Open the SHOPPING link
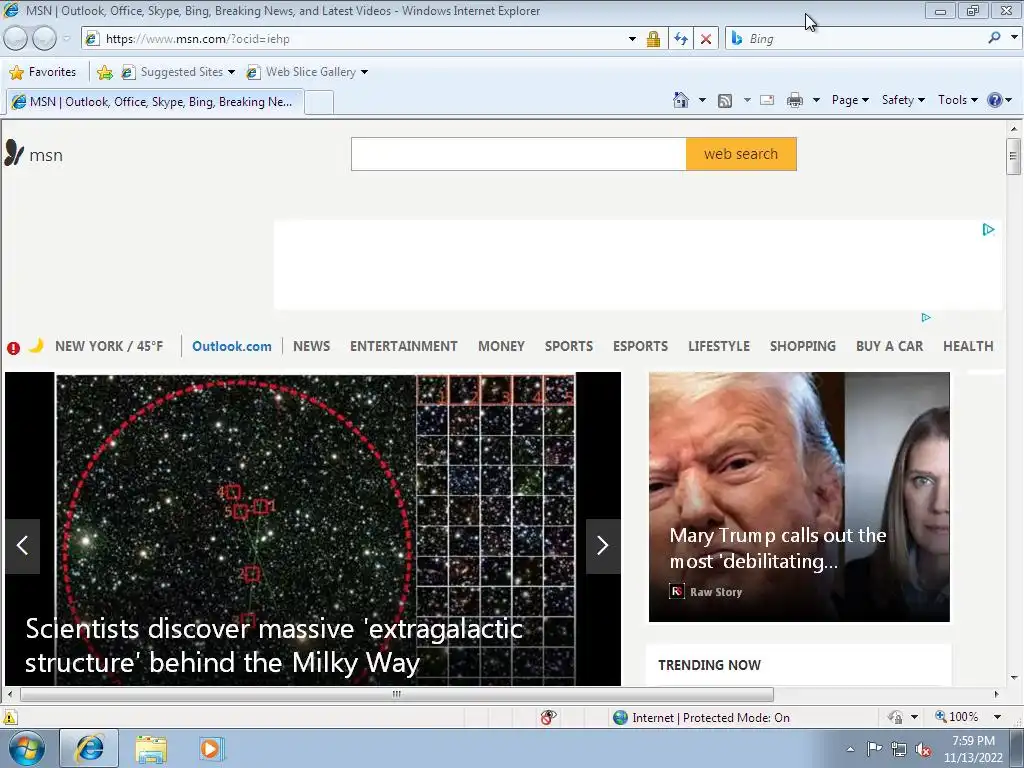This screenshot has height=768, width=1024. coord(803,346)
